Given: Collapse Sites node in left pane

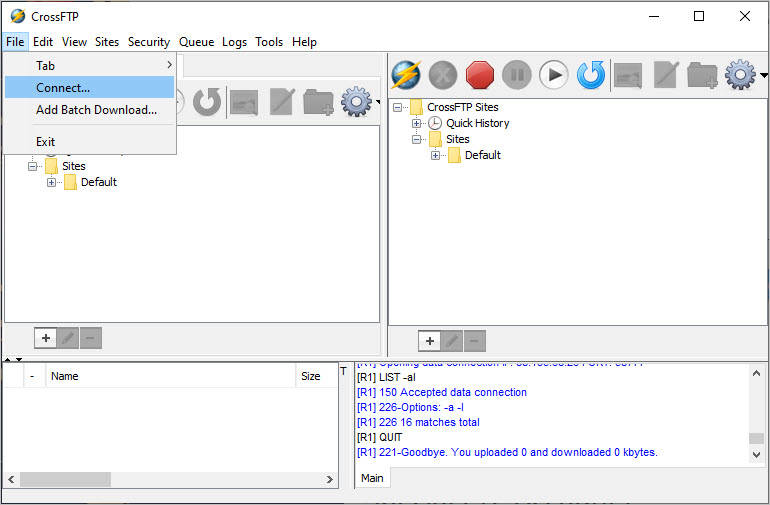Looking at the screenshot, I should coord(32,167).
